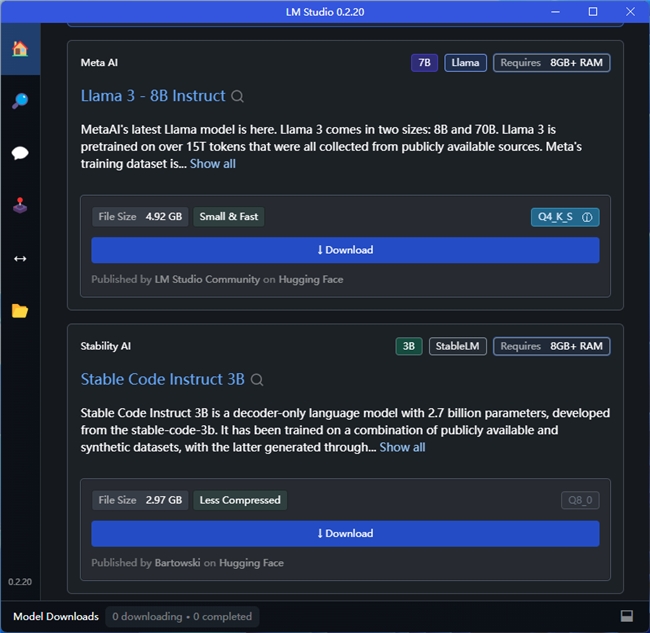Click the File Size 2.97 GB label
This screenshot has height=633, width=650.
coord(140,500)
